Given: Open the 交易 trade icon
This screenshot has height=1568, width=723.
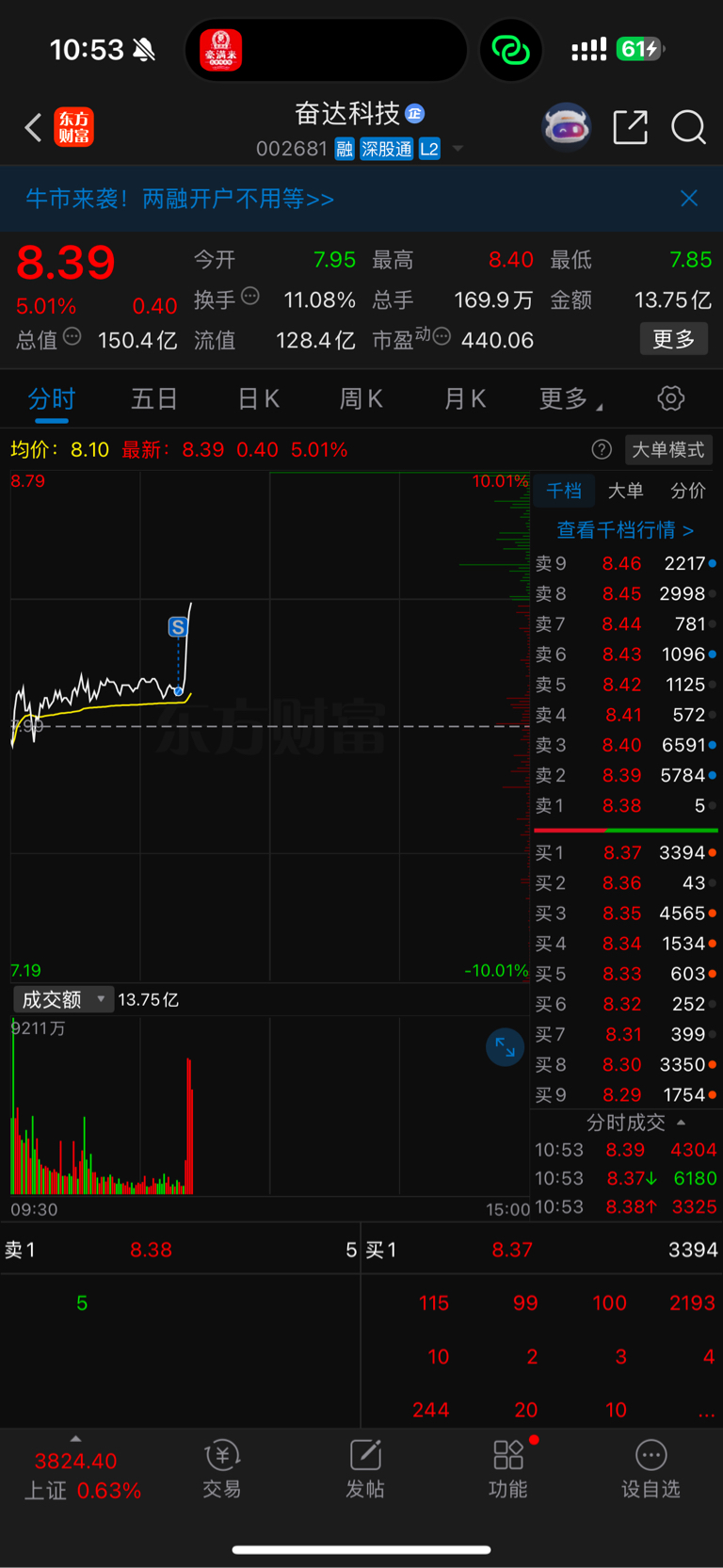Looking at the screenshot, I should tap(222, 1469).
